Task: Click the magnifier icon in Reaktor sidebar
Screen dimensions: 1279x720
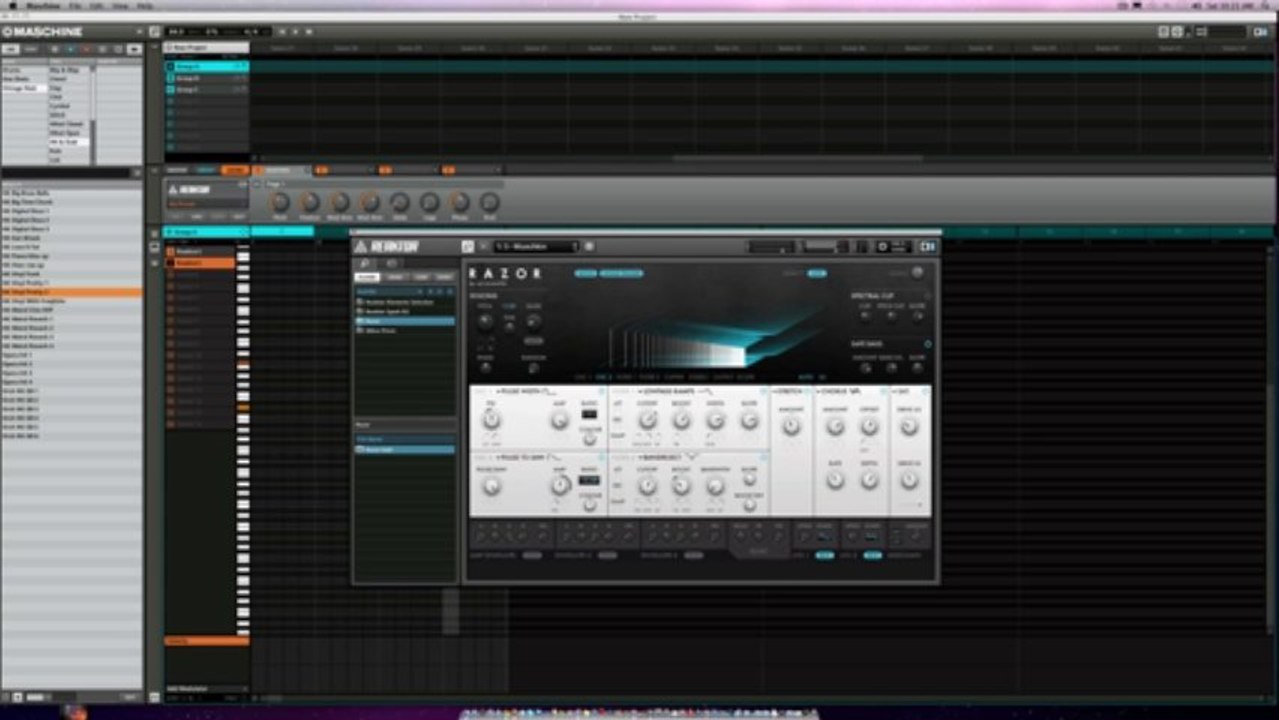Action: tap(365, 263)
